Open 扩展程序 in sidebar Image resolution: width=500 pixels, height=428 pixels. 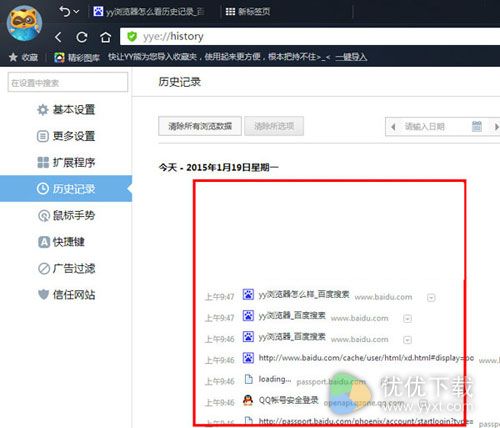66,162
